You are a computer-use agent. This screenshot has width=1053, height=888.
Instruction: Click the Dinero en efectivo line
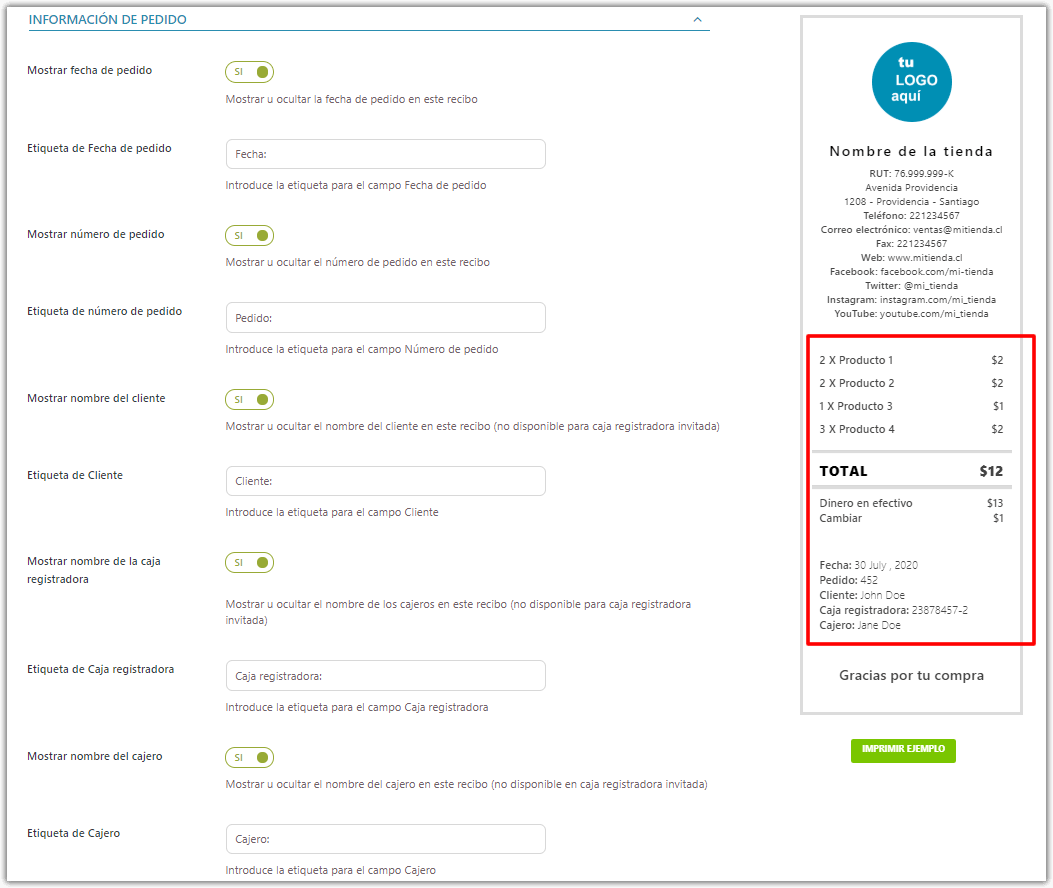866,503
